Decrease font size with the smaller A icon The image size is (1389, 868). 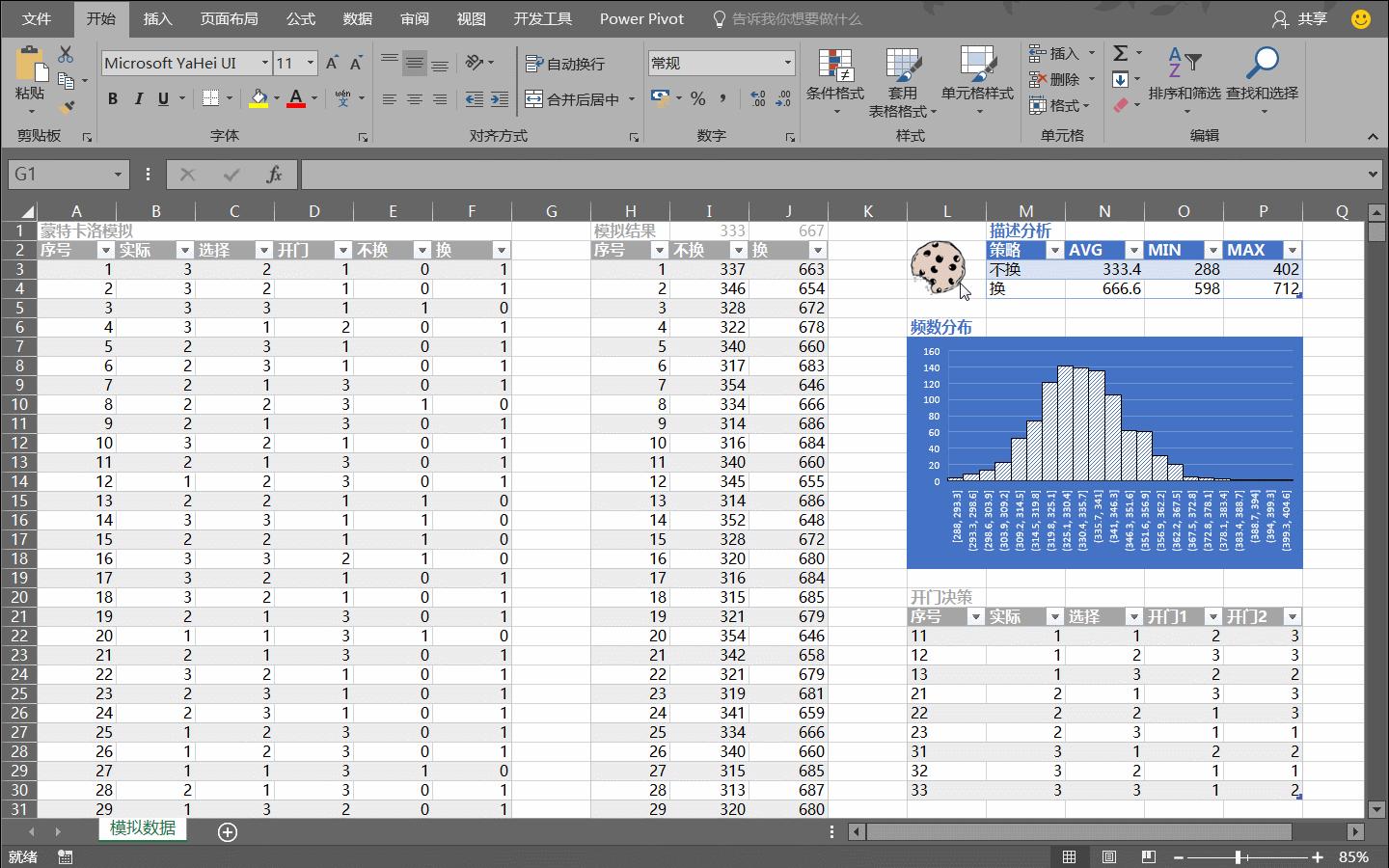click(x=355, y=64)
